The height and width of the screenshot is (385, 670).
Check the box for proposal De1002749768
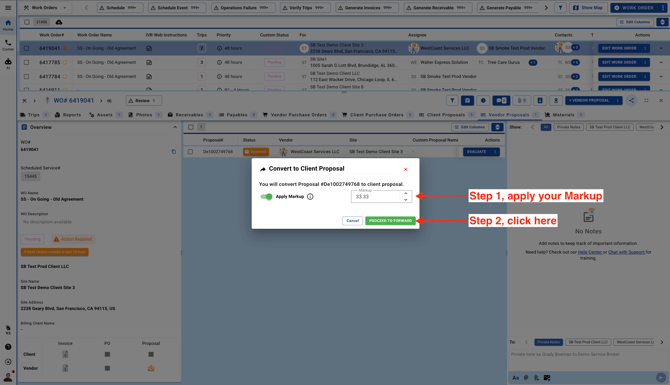click(x=190, y=152)
